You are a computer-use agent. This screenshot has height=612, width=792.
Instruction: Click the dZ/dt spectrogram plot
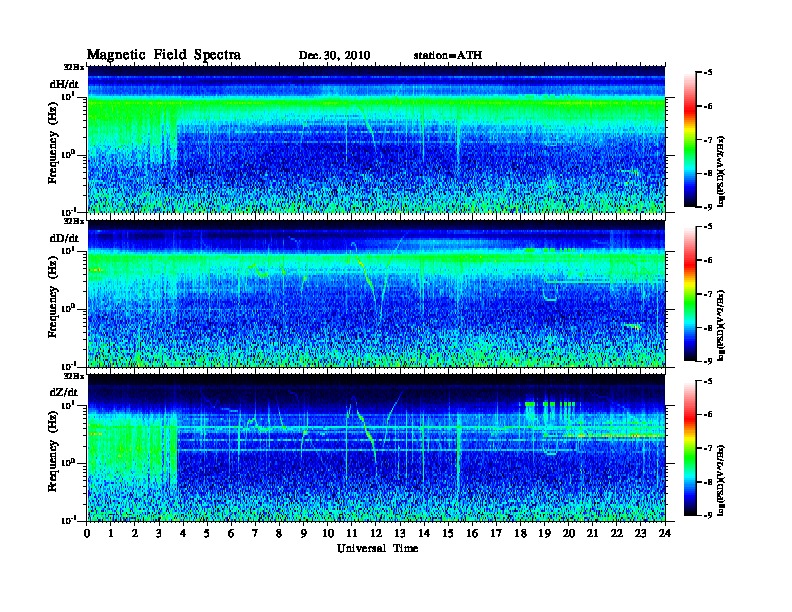coord(377,448)
